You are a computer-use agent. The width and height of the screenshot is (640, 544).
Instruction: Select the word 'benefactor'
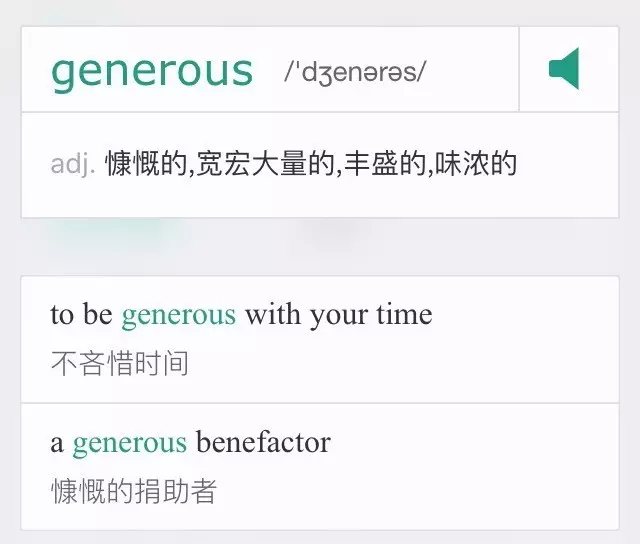263,442
